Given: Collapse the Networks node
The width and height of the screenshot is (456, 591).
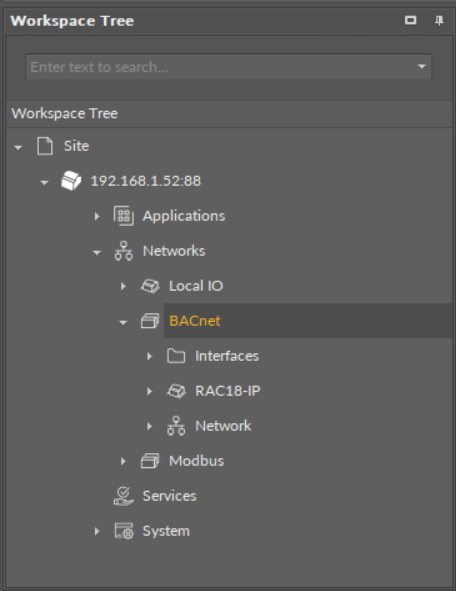Looking at the screenshot, I should pos(97,252).
